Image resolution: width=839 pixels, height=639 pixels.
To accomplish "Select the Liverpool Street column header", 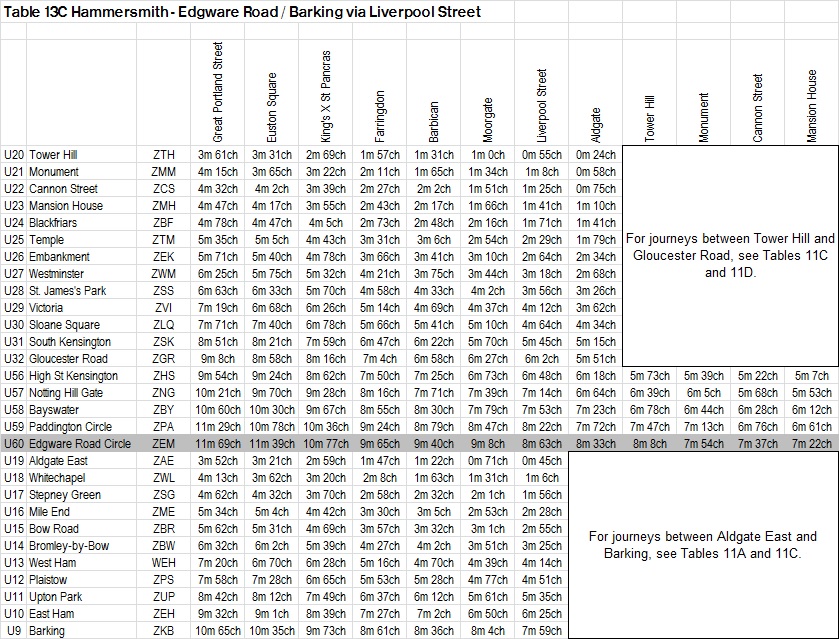I will [x=542, y=105].
